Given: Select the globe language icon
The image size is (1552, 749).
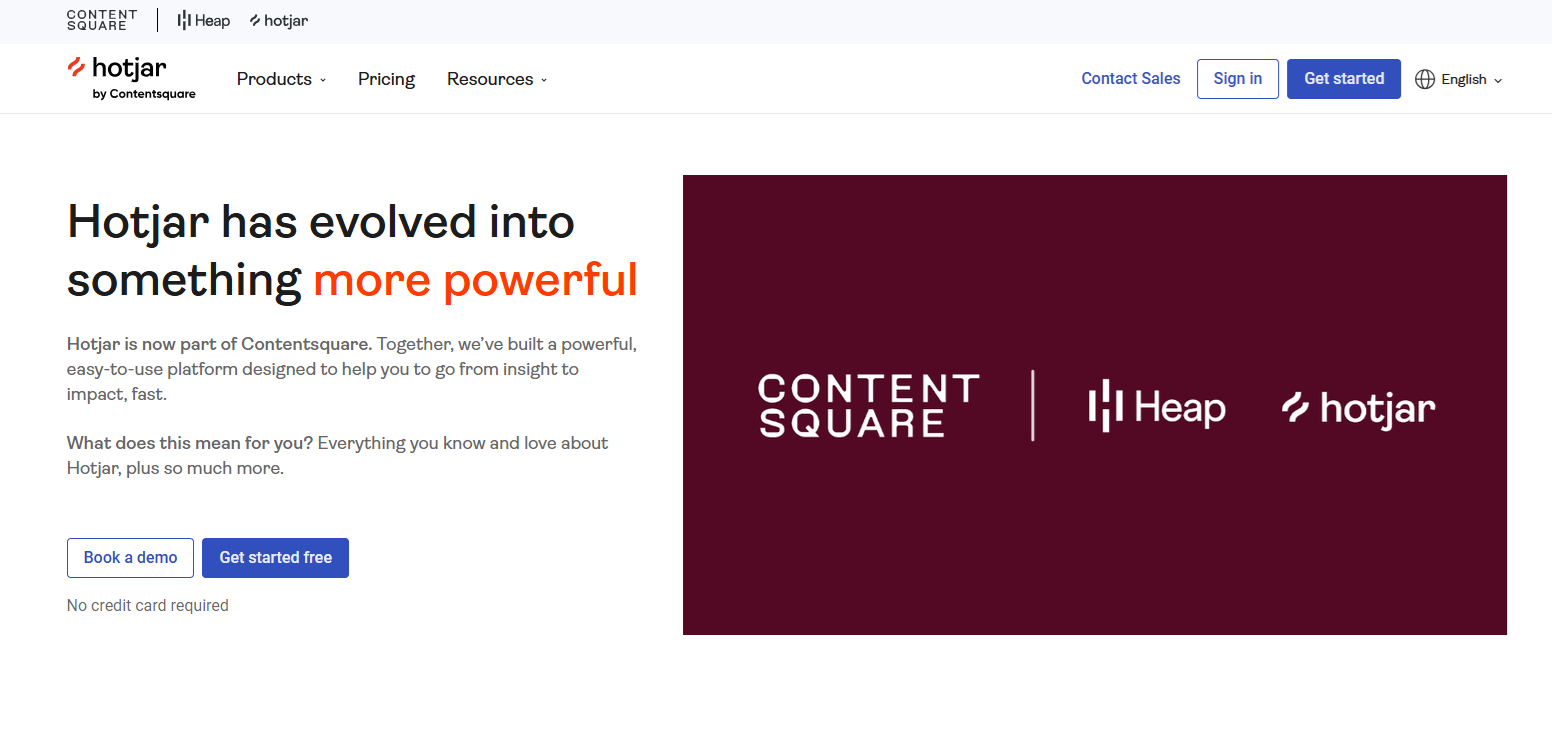Looking at the screenshot, I should [1425, 79].
